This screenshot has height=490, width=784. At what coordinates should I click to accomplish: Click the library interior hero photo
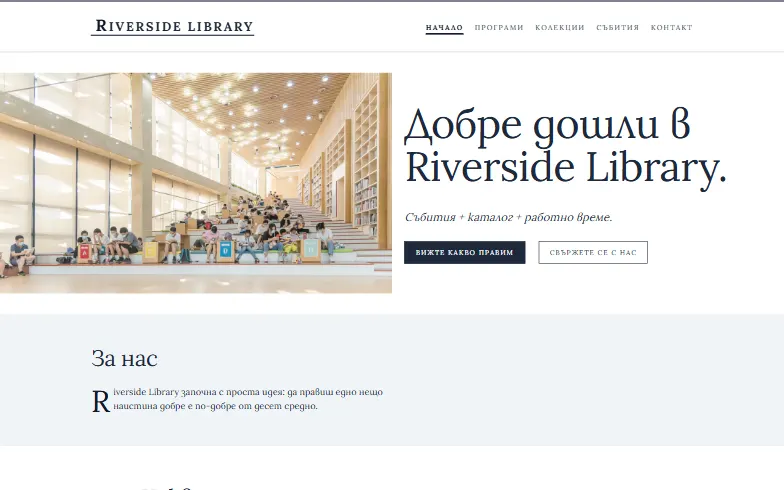[x=196, y=183]
